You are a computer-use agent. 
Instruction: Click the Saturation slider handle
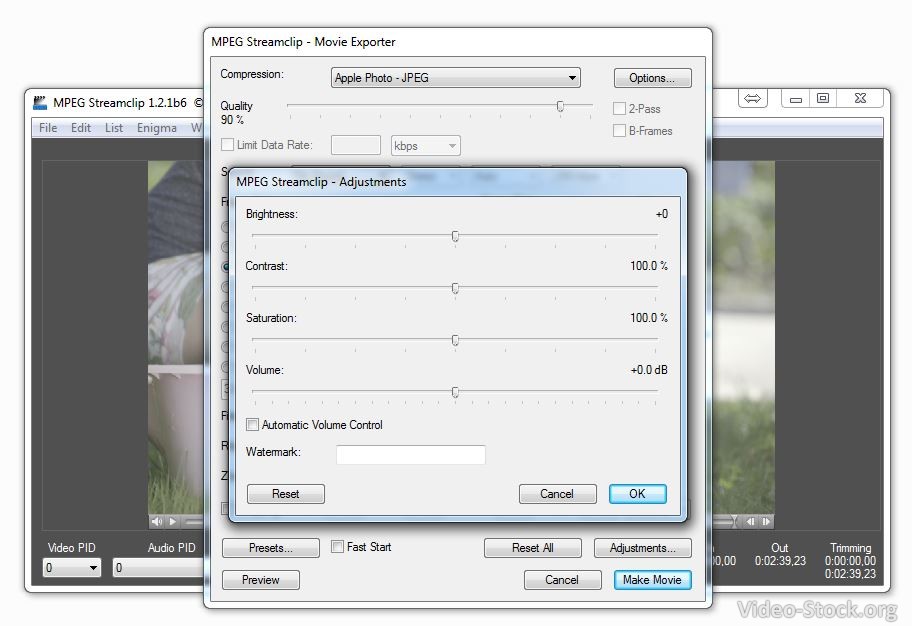(455, 340)
